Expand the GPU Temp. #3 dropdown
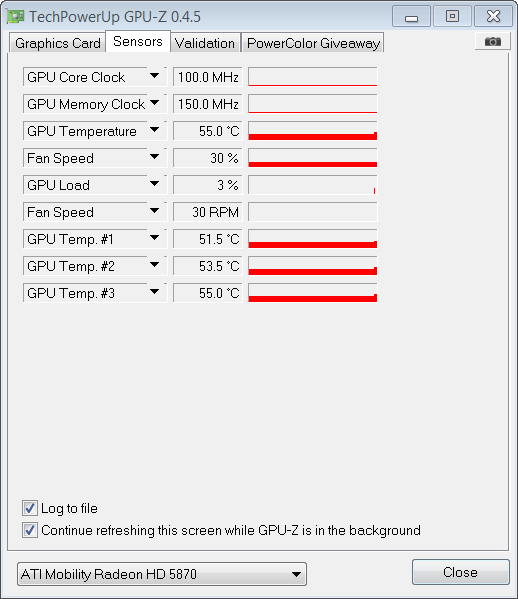The width and height of the screenshot is (518, 599). [x=154, y=292]
